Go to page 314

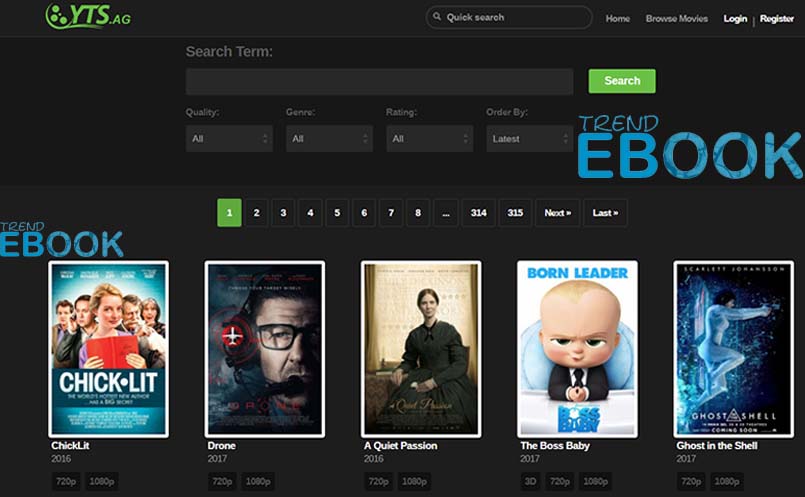coord(478,213)
